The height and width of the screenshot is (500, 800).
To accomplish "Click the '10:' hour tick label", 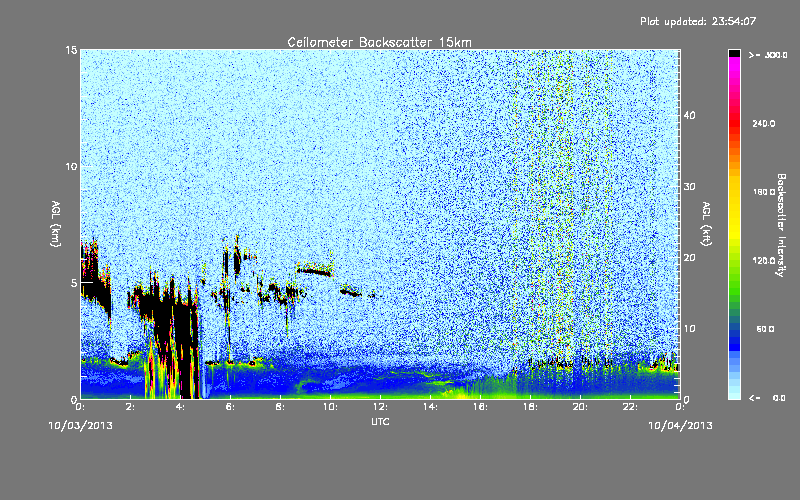I will [x=331, y=407].
